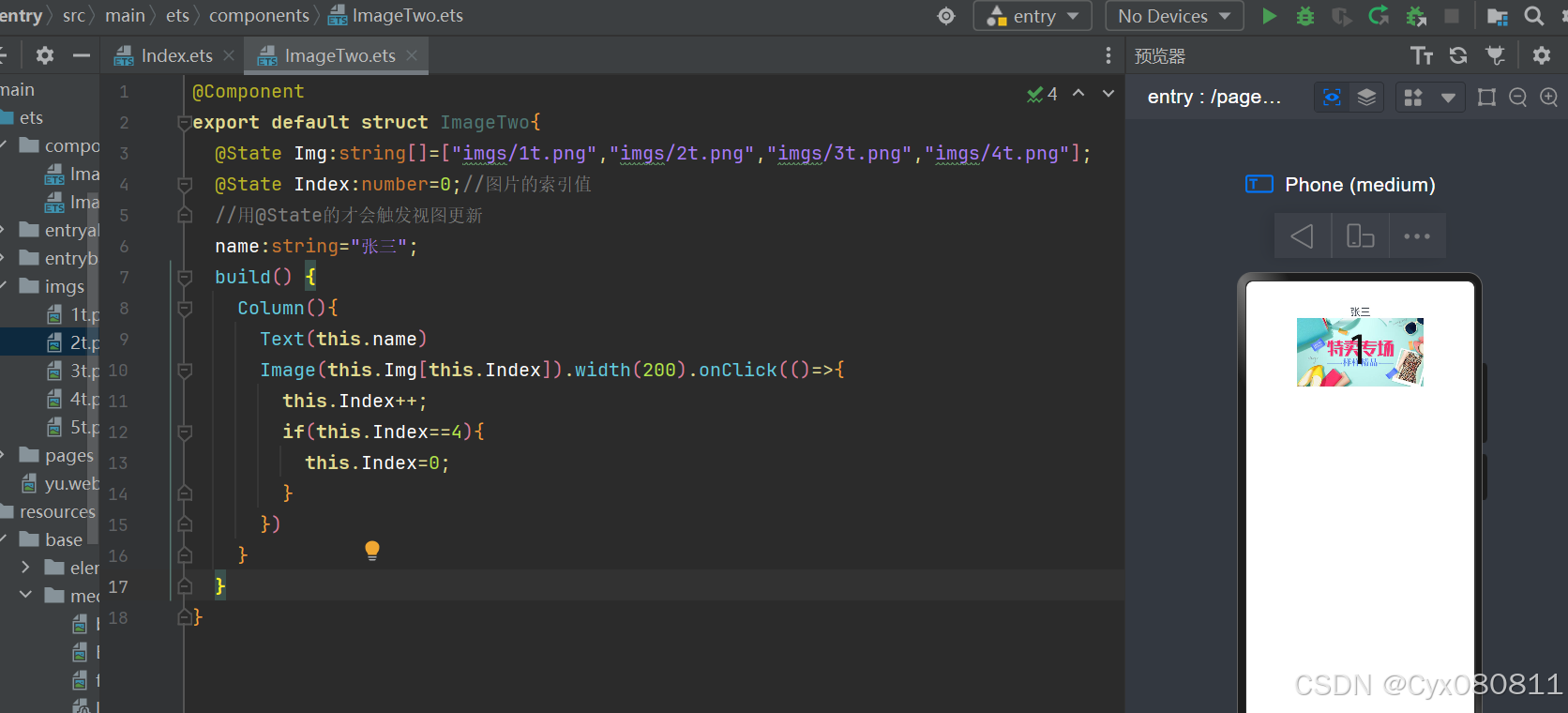Go to next highlighted problem arrow

(1108, 93)
